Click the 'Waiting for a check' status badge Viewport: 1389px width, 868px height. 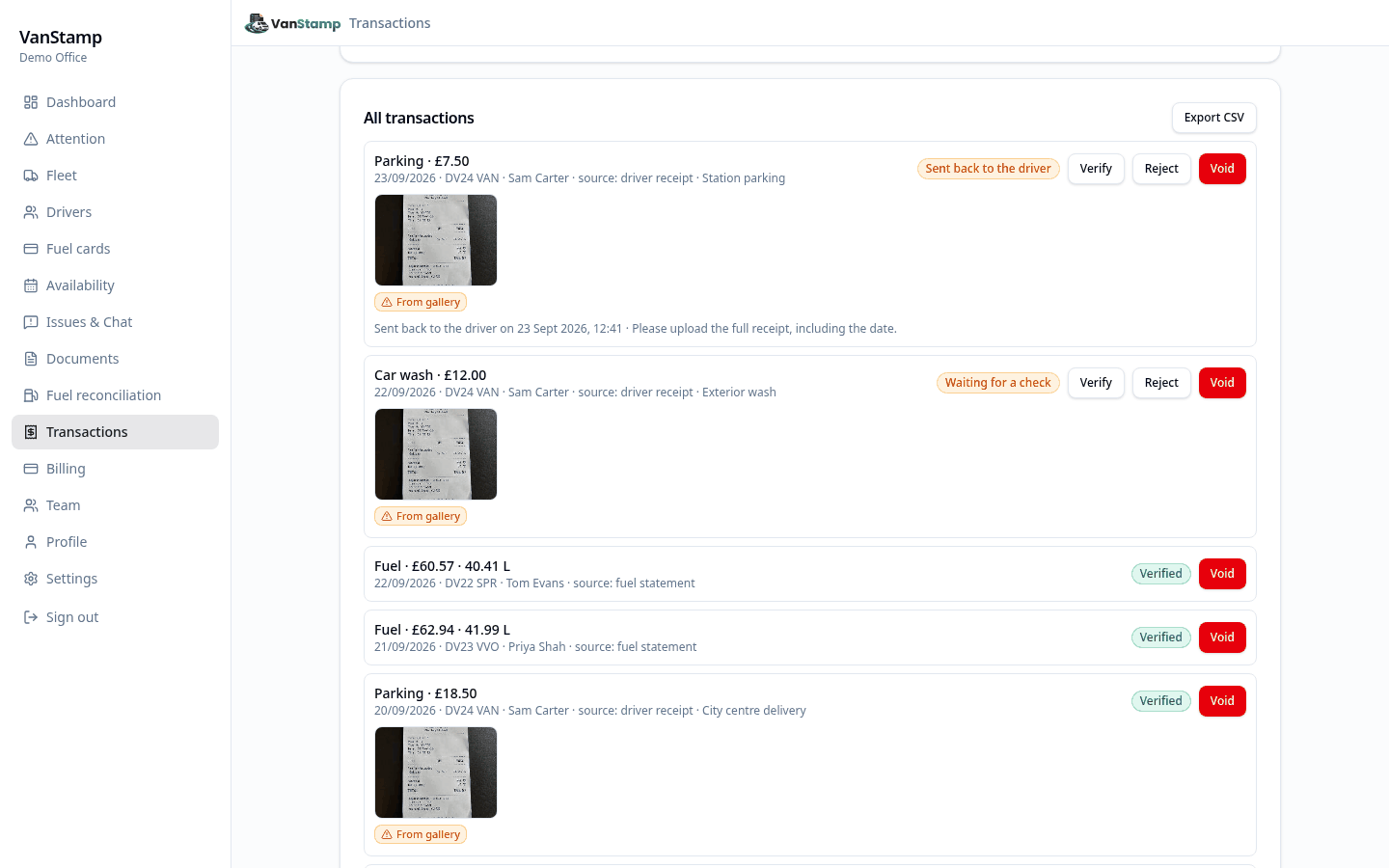(x=997, y=383)
